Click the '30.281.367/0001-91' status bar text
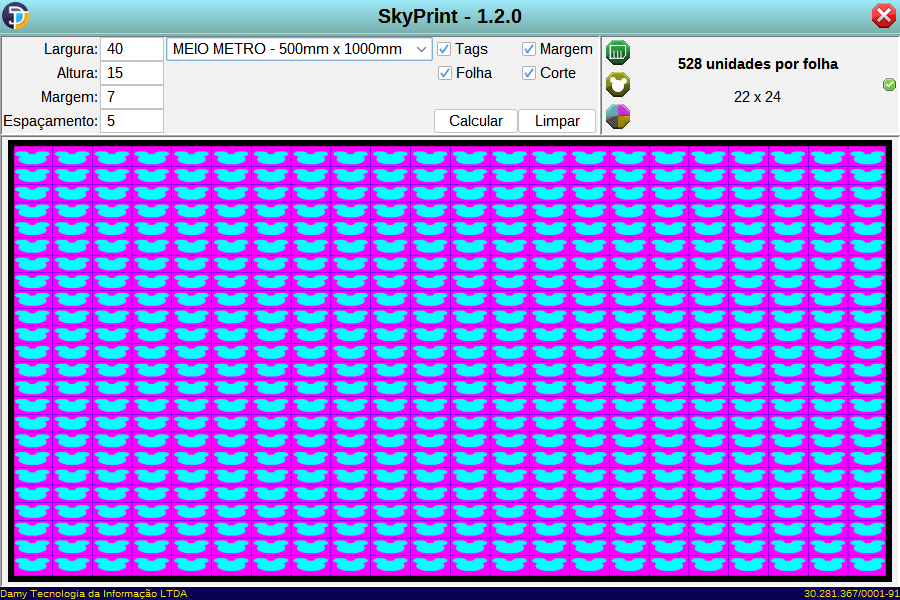The width and height of the screenshot is (900, 600). (x=852, y=594)
